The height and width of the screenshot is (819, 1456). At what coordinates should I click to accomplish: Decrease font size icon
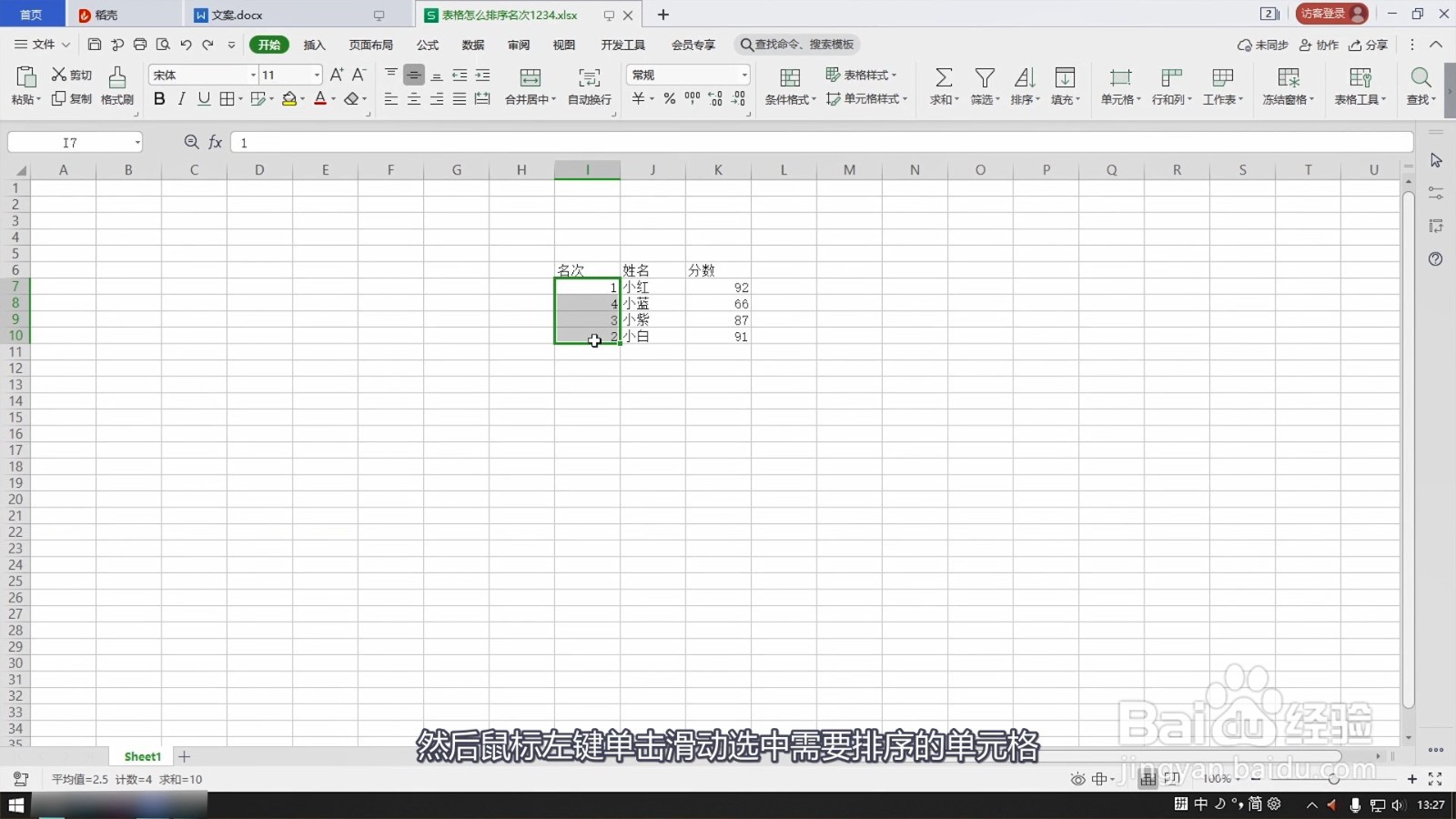[359, 75]
